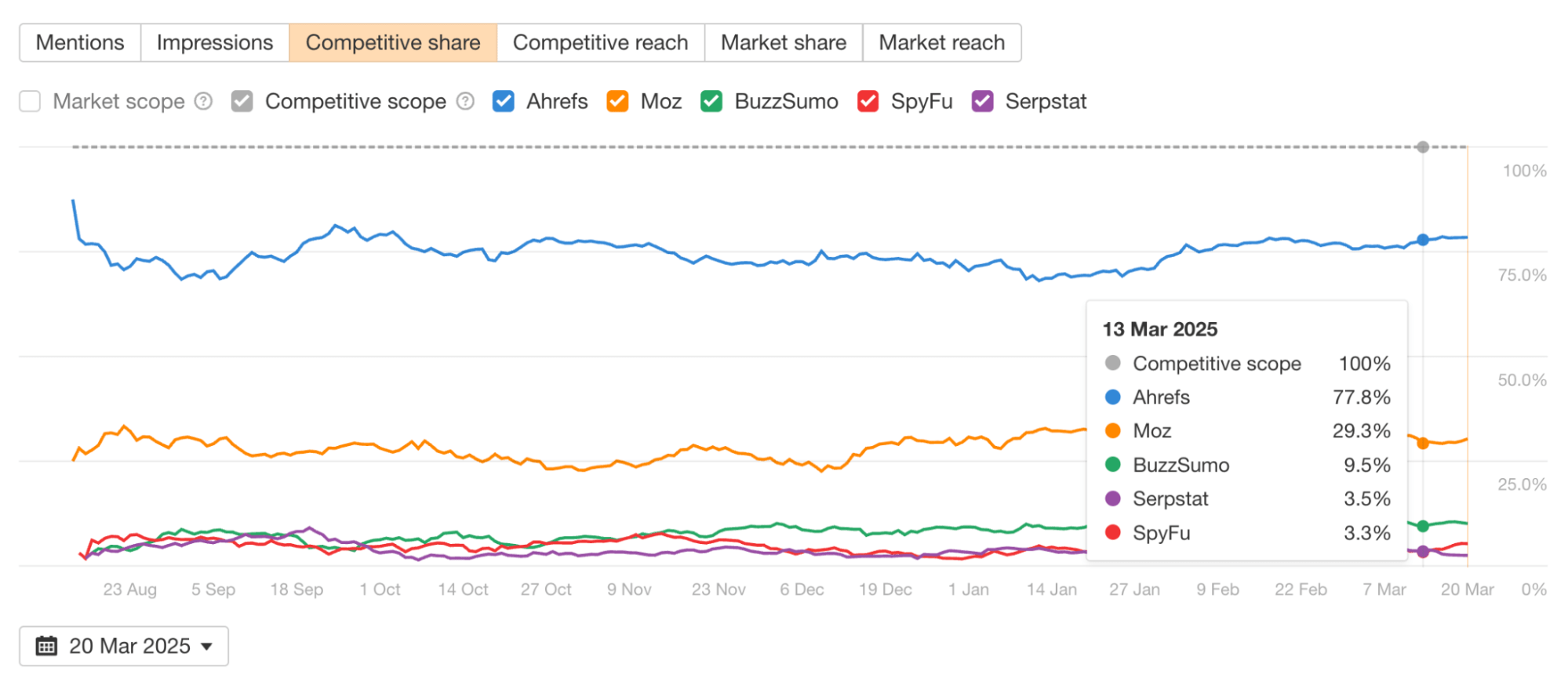Enable the Market scope checkbox
This screenshot has height=678, width=1568.
(30, 101)
